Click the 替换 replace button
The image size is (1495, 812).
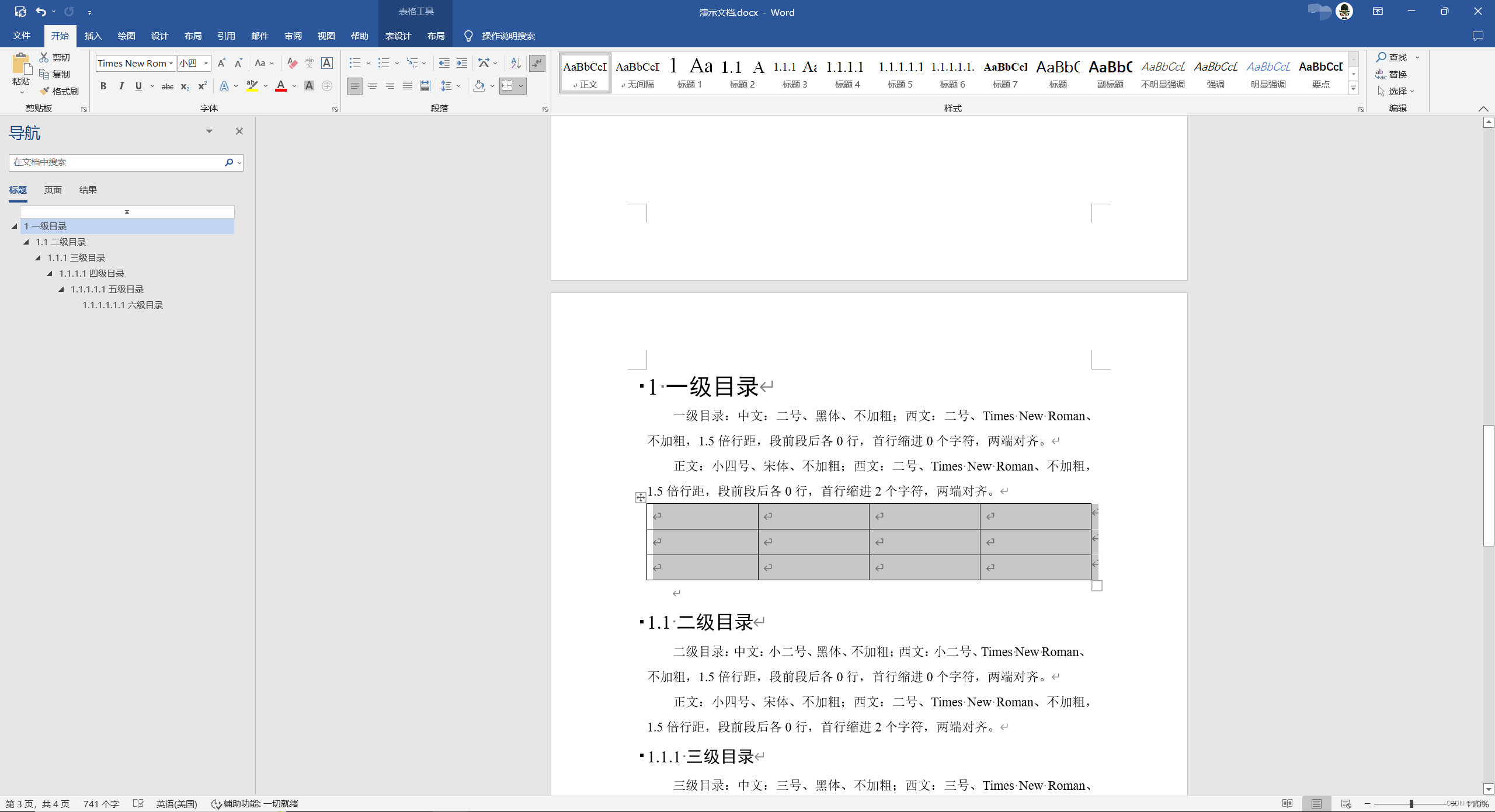coord(1392,74)
